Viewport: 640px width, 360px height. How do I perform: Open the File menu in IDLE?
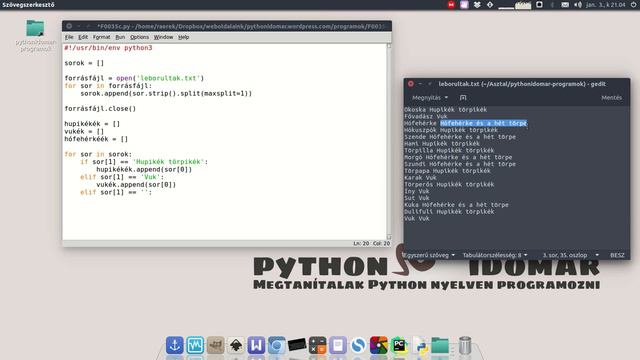69,37
